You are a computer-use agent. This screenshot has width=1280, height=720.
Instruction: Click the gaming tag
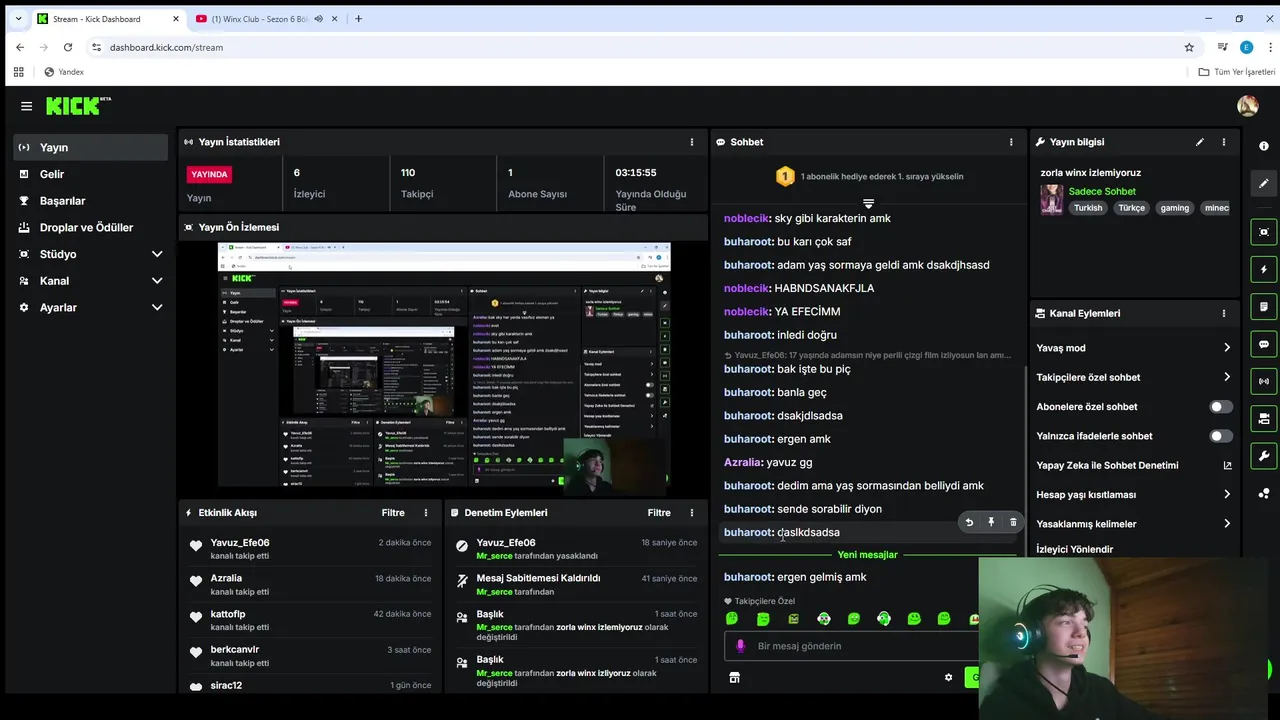1174,208
